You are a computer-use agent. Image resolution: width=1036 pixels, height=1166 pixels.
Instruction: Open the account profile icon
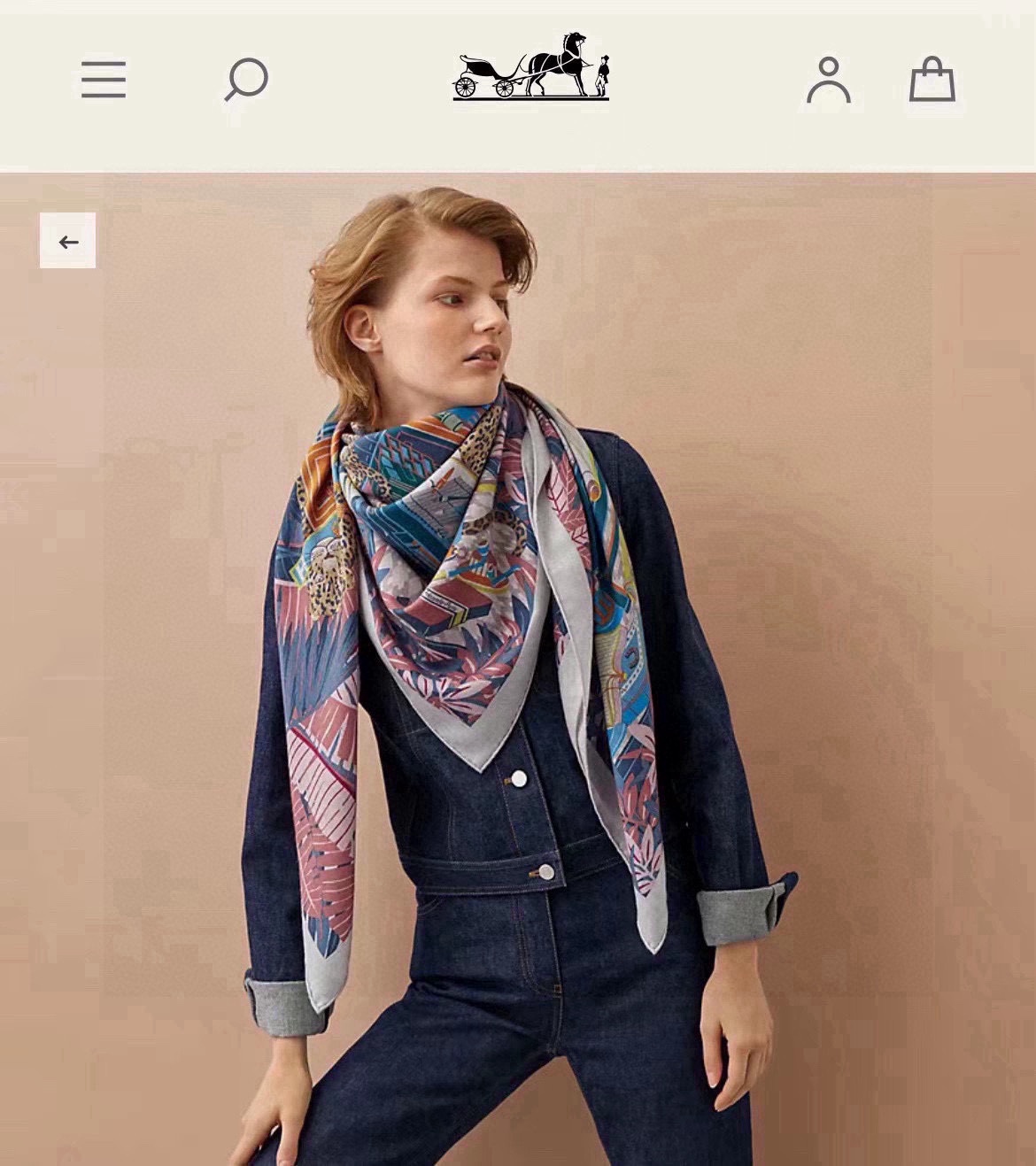pos(829,80)
